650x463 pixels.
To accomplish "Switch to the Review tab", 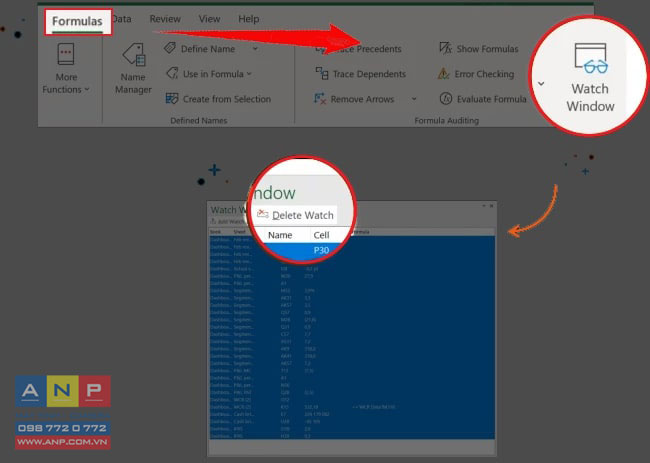I will pos(165,19).
